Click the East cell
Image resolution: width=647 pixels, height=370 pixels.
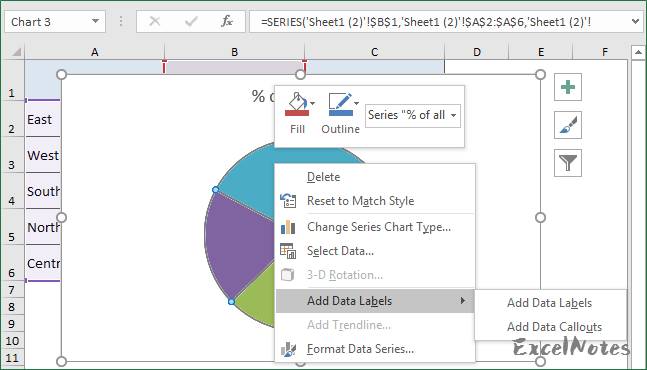click(x=43, y=119)
